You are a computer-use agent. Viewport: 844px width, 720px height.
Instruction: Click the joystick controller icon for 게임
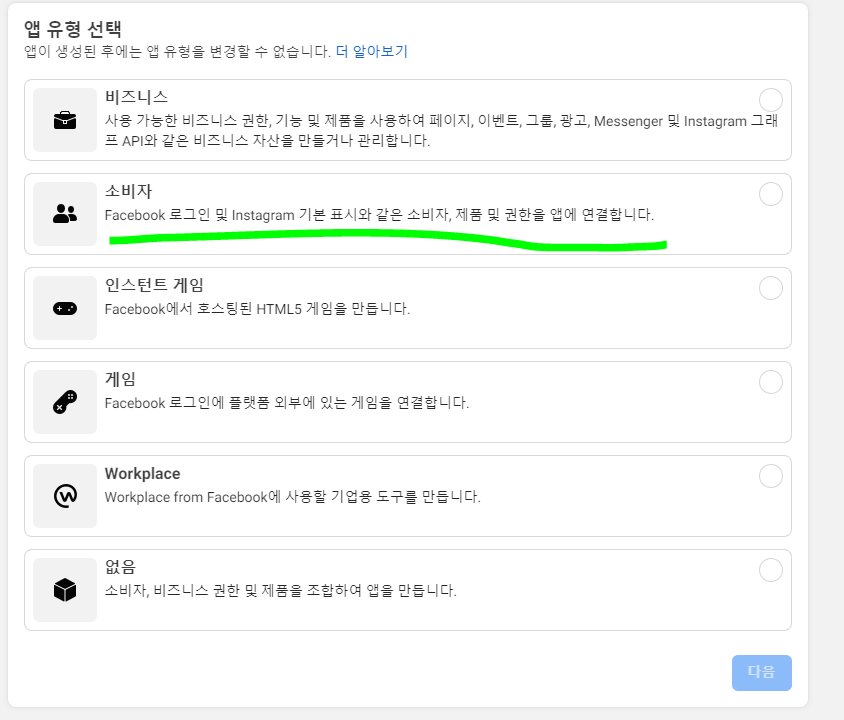pos(65,402)
